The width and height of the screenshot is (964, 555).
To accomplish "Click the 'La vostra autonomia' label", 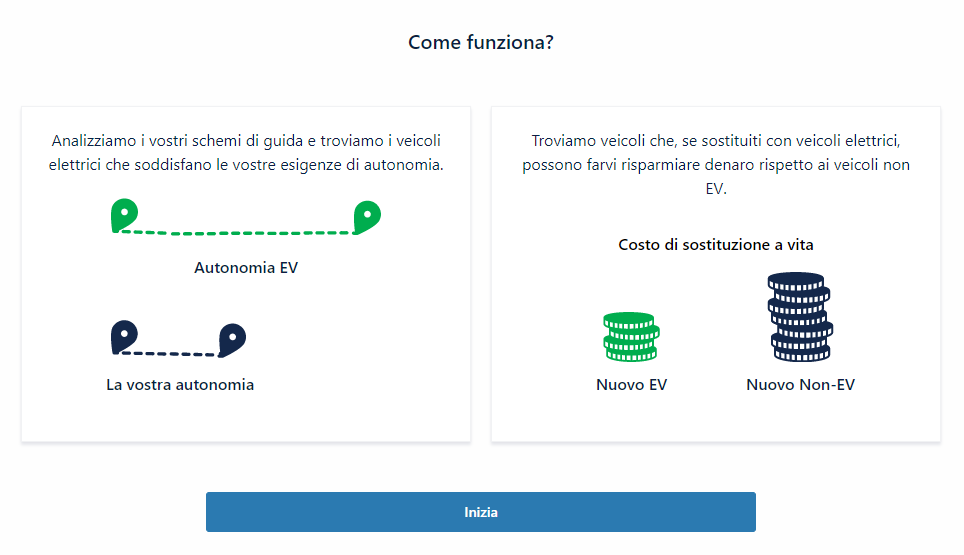I will pyautogui.click(x=180, y=384).
